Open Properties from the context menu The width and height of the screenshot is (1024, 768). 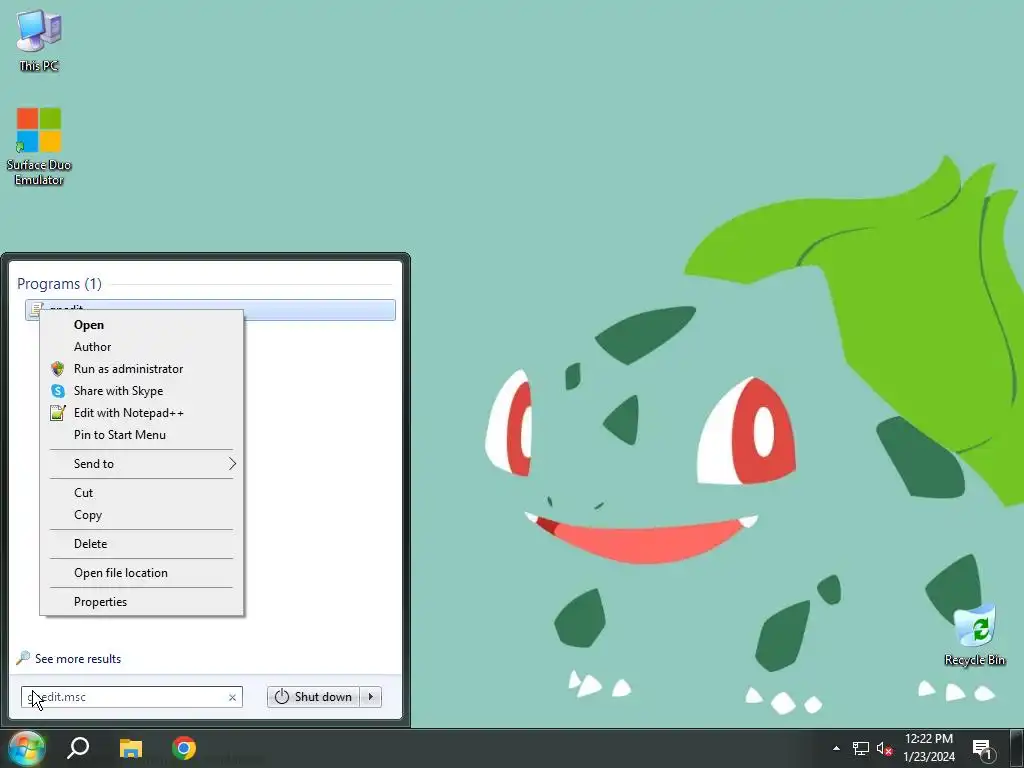[142, 602]
